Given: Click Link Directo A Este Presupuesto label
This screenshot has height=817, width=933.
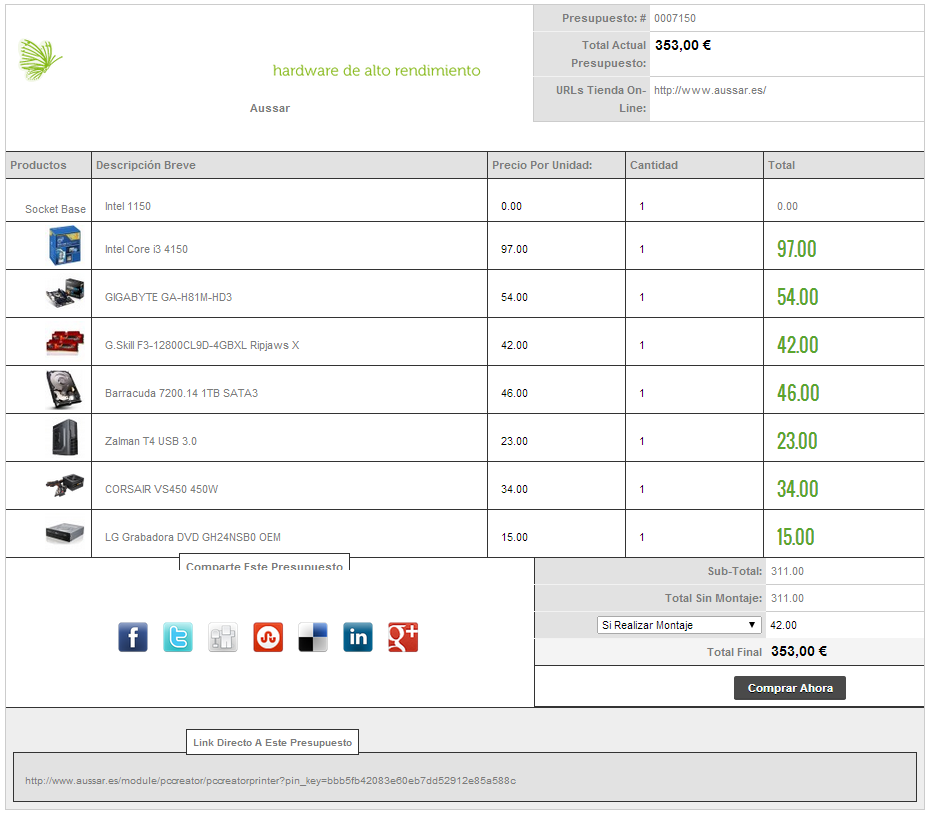Looking at the screenshot, I should coord(273,742).
